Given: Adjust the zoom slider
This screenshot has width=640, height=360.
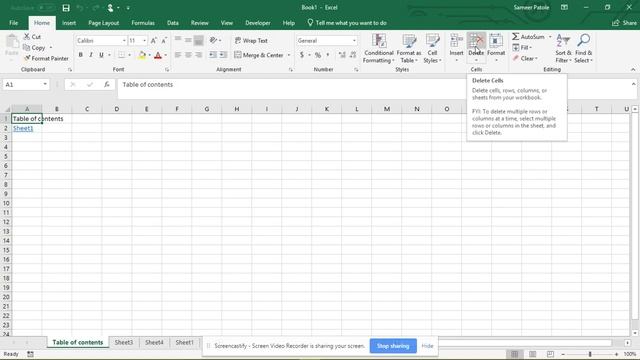Looking at the screenshot, I should coord(590,354).
